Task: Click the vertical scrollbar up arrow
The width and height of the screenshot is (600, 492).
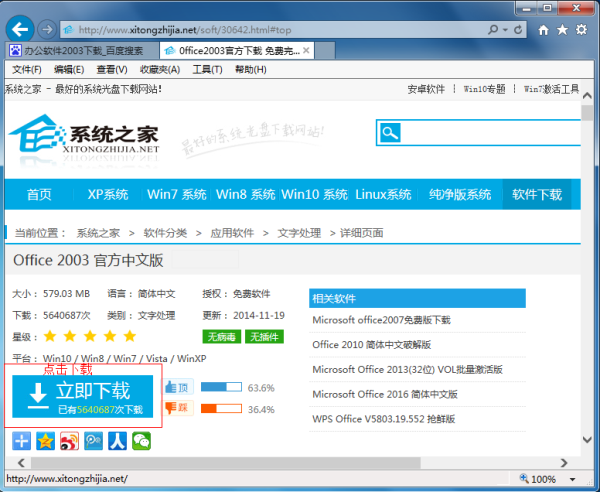Action: click(x=587, y=96)
